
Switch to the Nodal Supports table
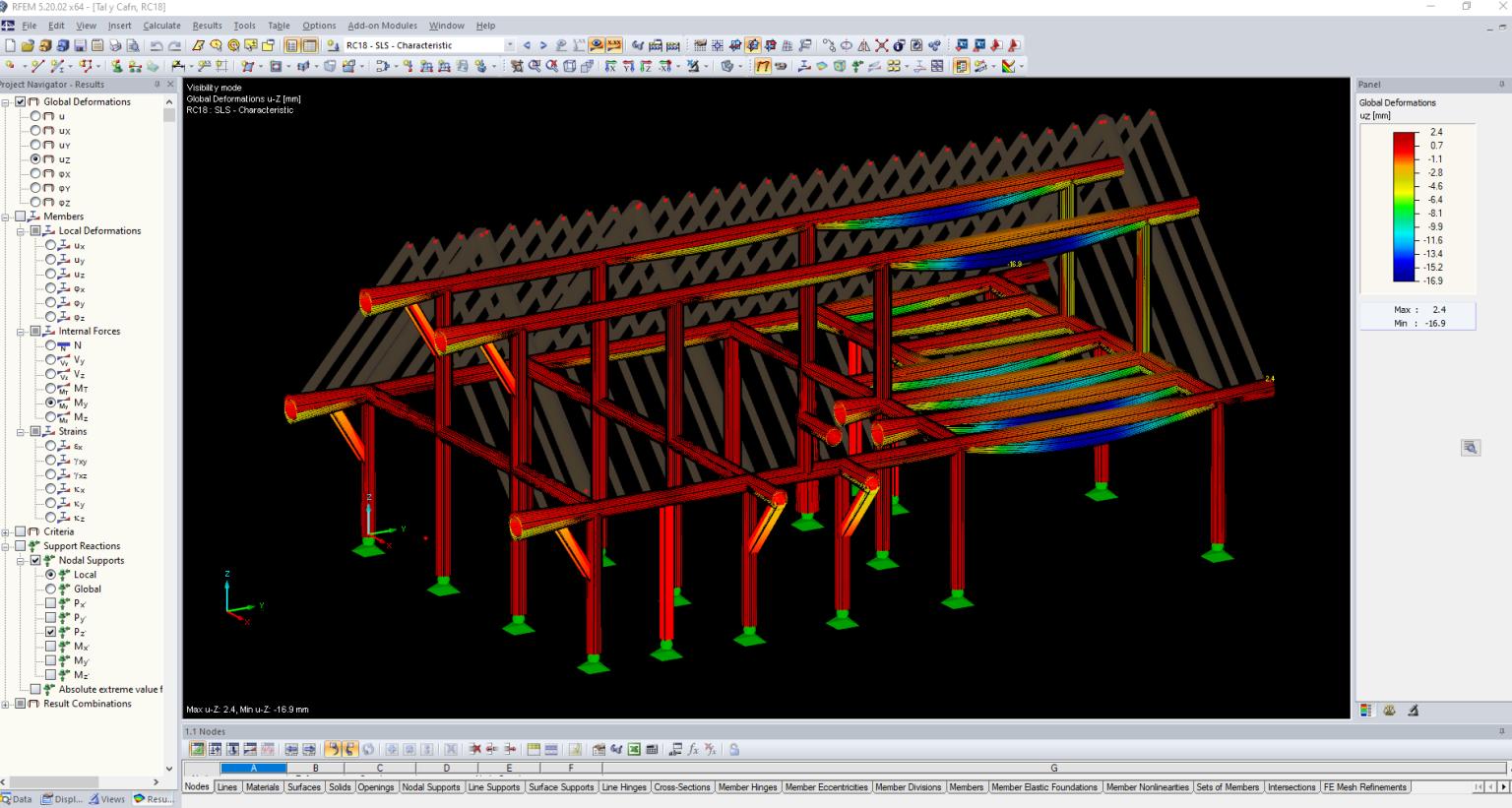coord(431,786)
